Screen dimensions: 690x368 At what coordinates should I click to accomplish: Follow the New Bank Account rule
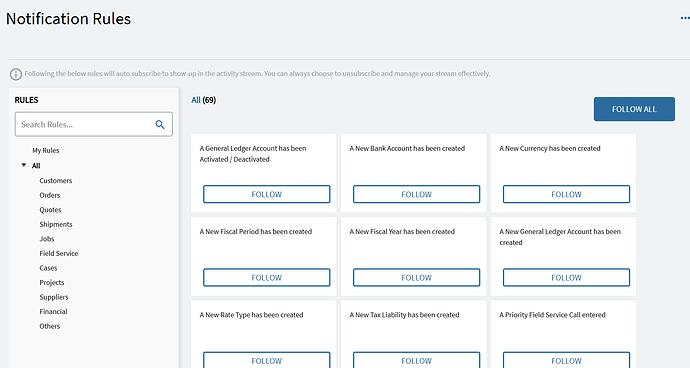tap(416, 194)
